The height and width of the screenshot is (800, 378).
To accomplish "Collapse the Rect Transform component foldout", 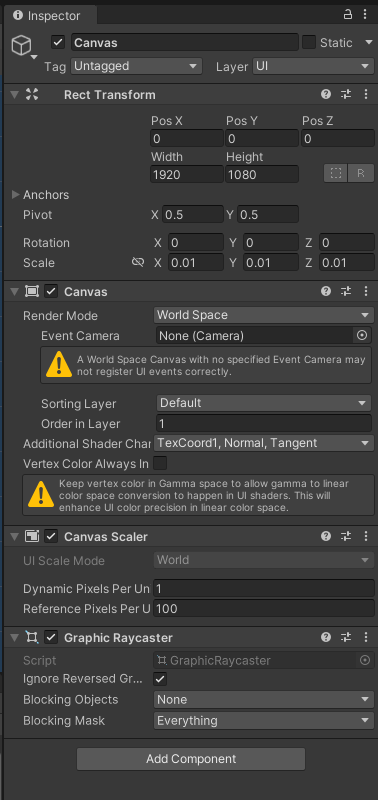I will click(14, 94).
